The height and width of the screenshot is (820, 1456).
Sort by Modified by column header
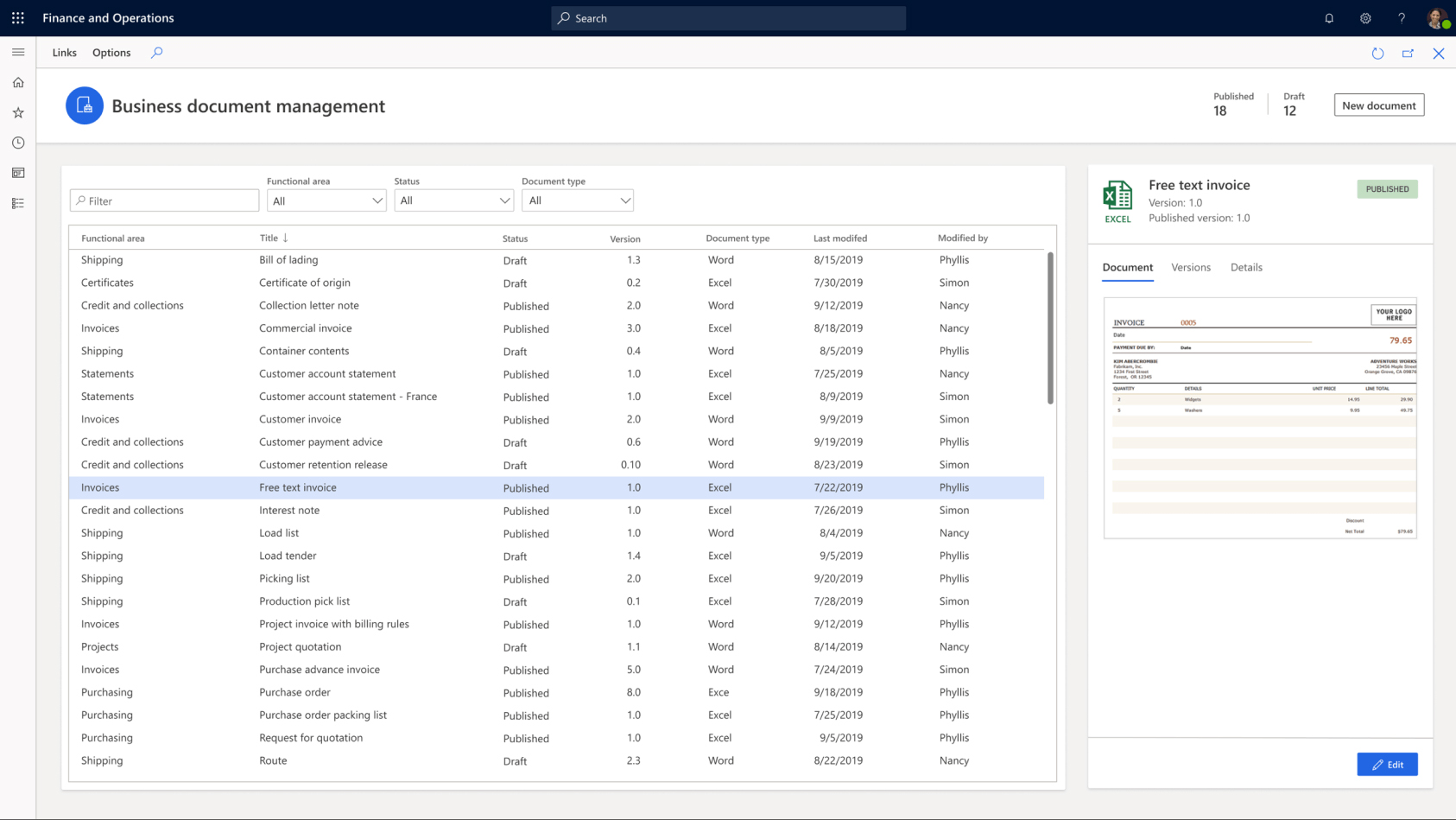pos(963,238)
